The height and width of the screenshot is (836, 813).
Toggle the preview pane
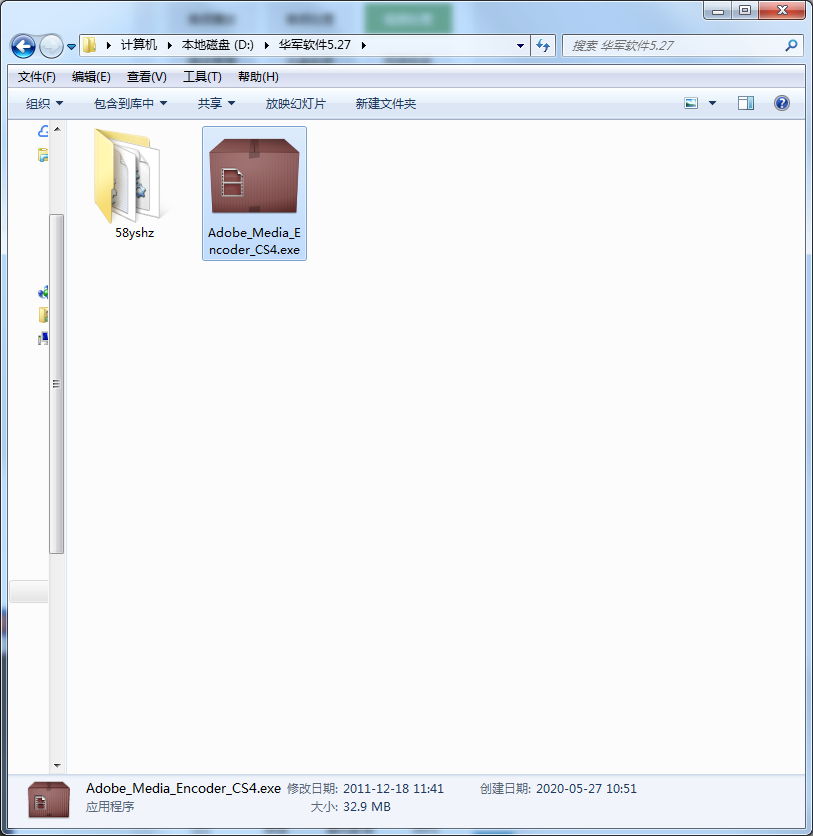(746, 103)
